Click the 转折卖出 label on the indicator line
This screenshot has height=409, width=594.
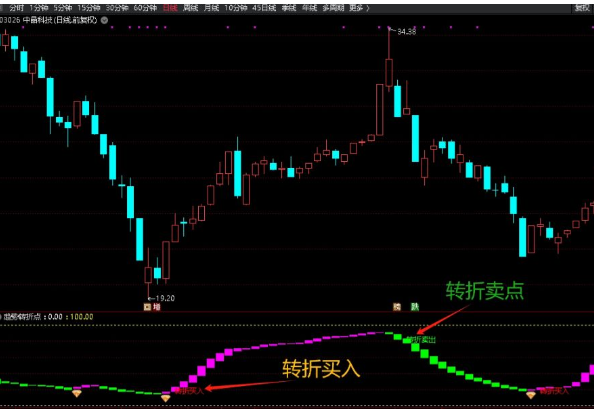[x=422, y=340]
